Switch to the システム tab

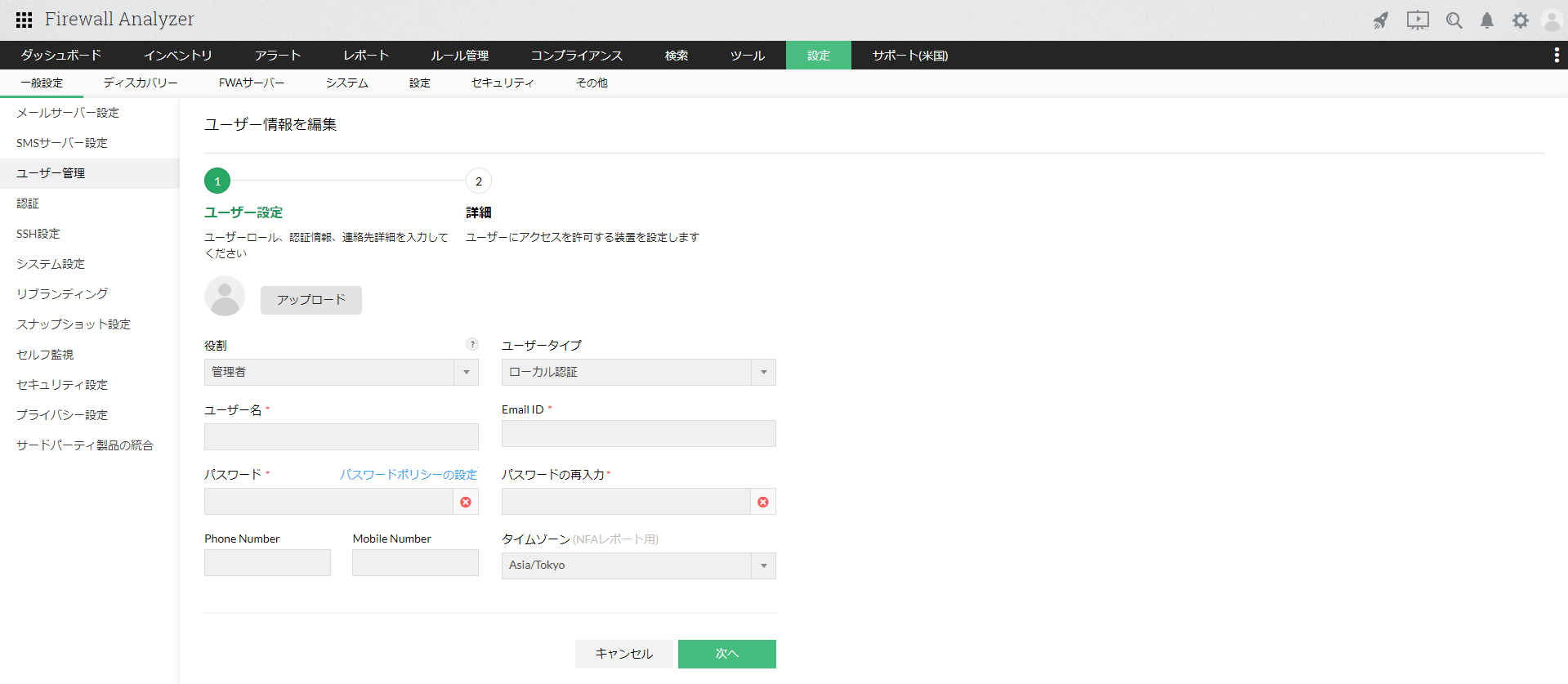point(347,83)
